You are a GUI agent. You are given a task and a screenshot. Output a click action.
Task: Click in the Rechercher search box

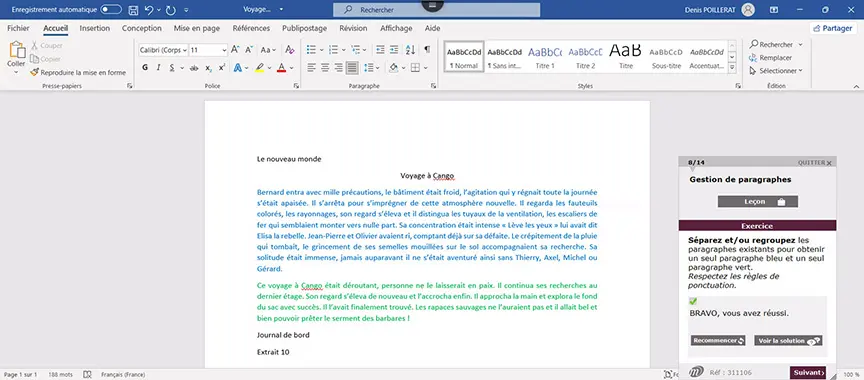(436, 10)
